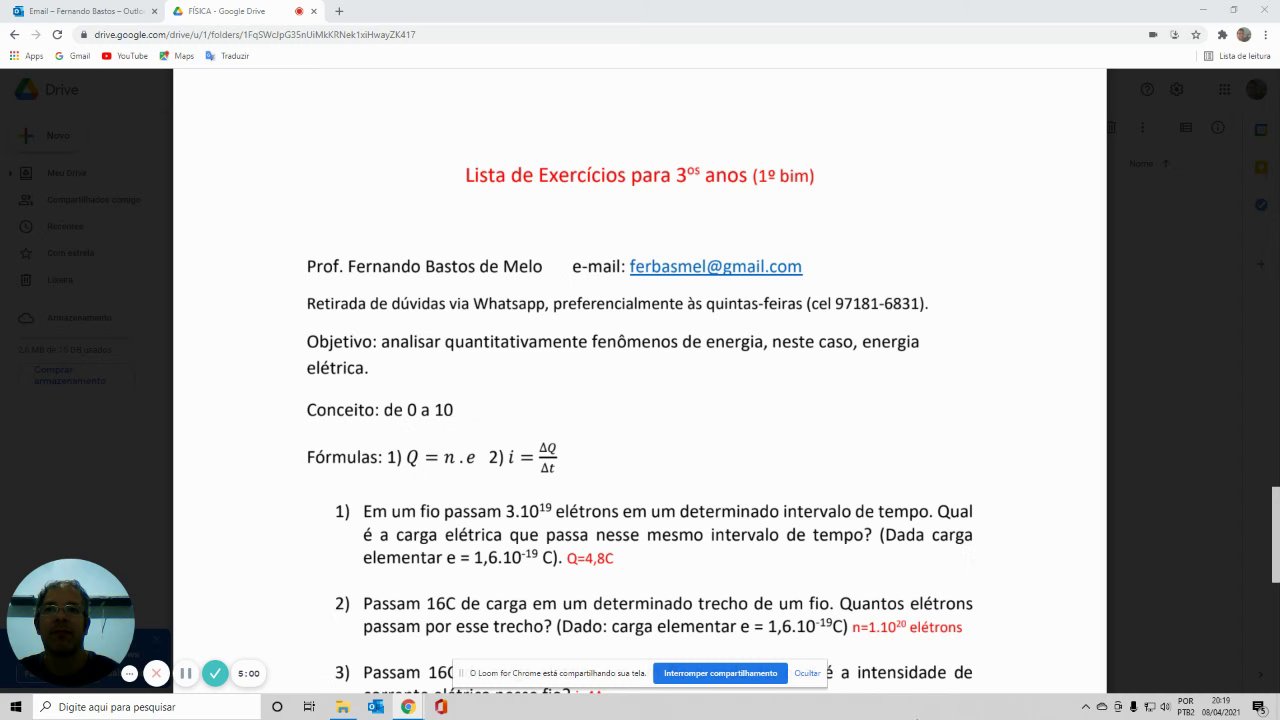Sort by the 'Nome' column header
Screen dimensions: 1280x720
1141,163
